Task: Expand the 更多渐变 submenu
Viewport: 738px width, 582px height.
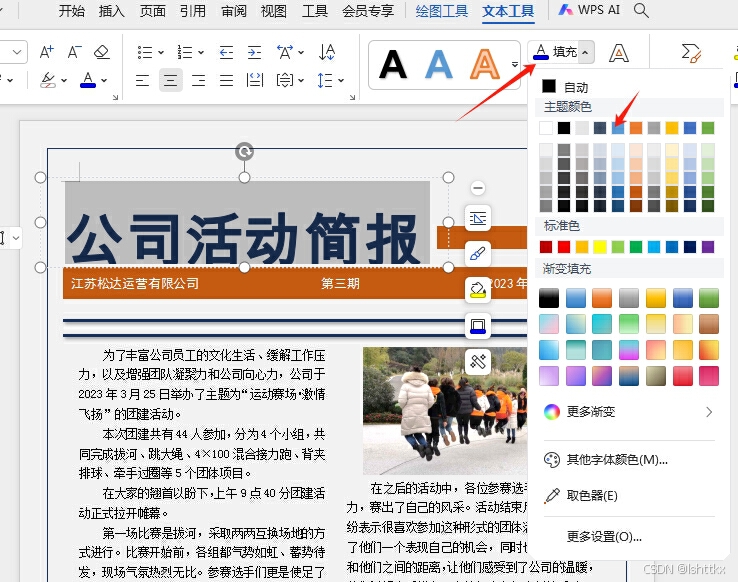Action: click(629, 412)
